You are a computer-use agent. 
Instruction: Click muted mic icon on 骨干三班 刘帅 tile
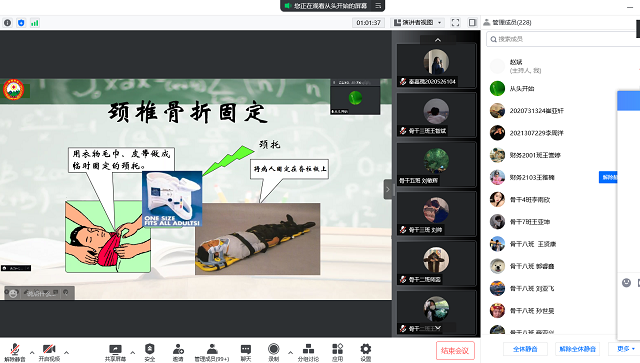[403, 230]
